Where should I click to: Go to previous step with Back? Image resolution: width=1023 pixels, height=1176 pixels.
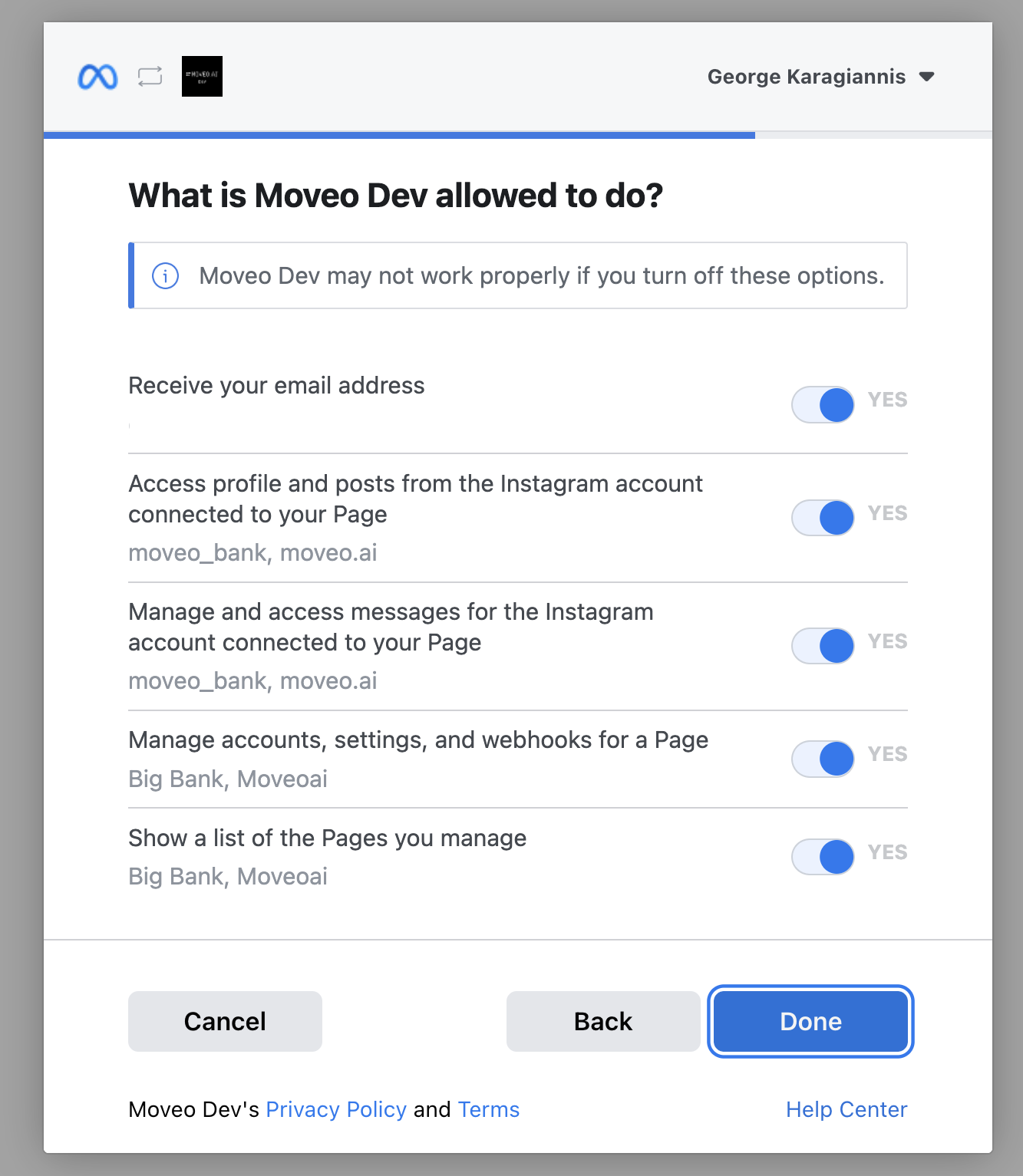[x=603, y=1021]
